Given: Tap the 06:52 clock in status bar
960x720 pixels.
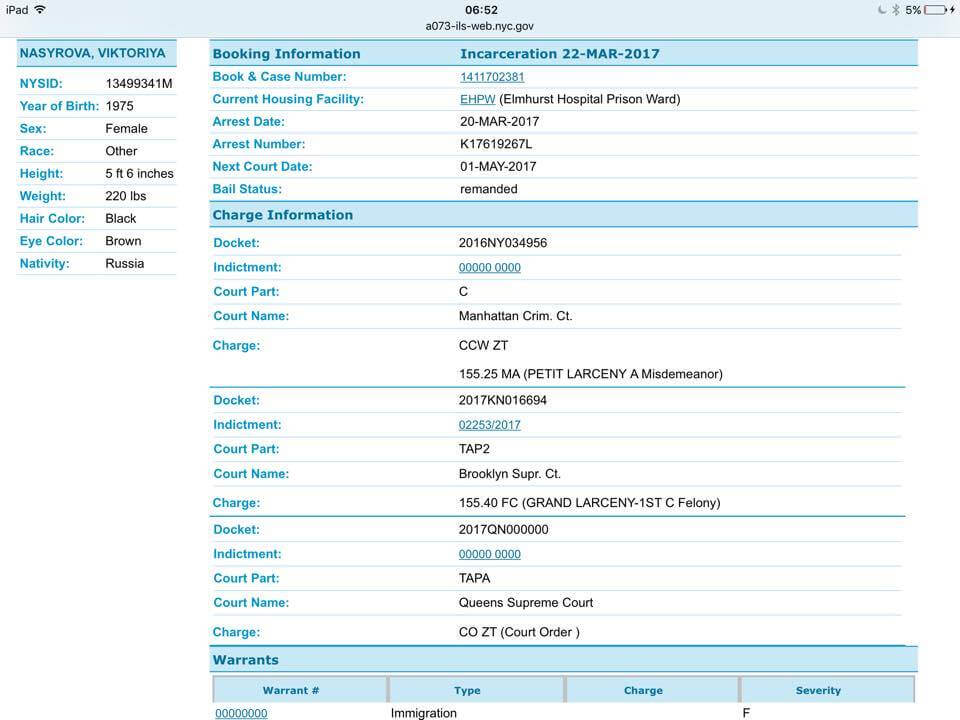Looking at the screenshot, I should (481, 9).
